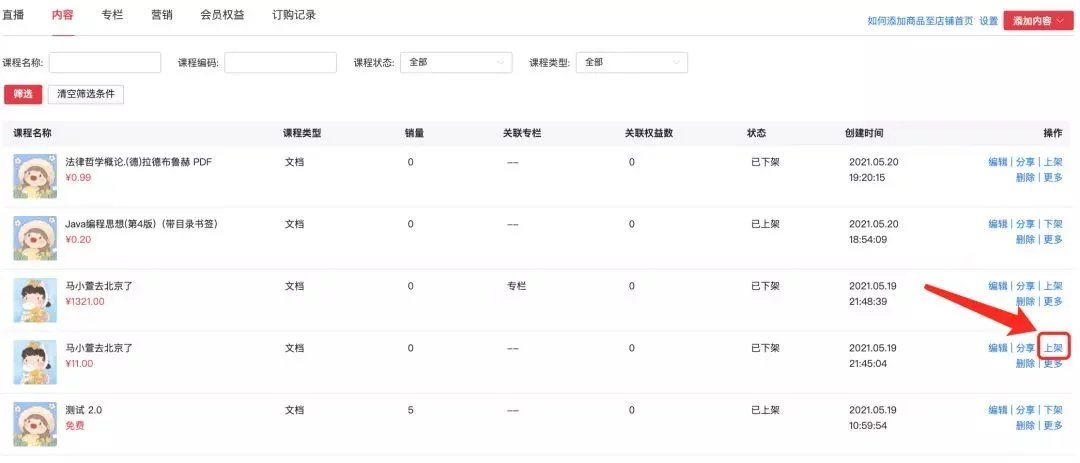1080x463 pixels.
Task: Open the 营销 tab
Action: coord(162,14)
